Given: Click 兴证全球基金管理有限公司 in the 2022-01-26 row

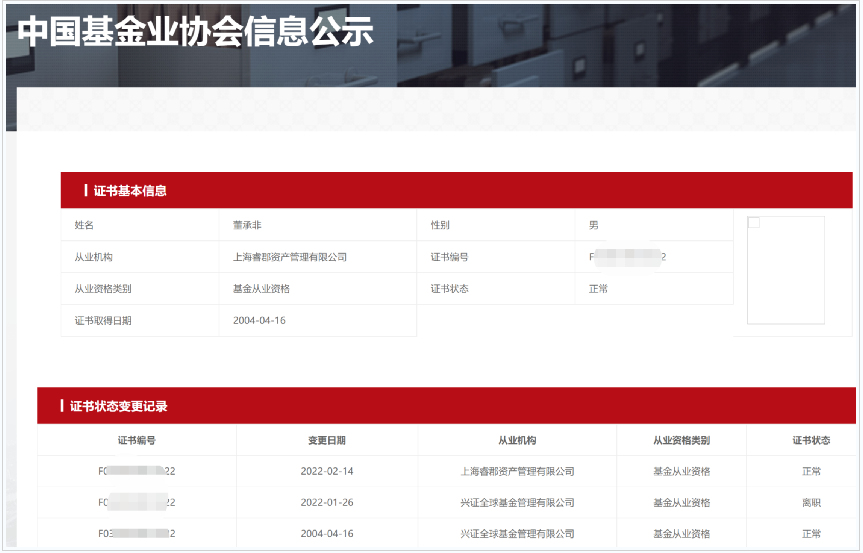Looking at the screenshot, I should (517, 502).
